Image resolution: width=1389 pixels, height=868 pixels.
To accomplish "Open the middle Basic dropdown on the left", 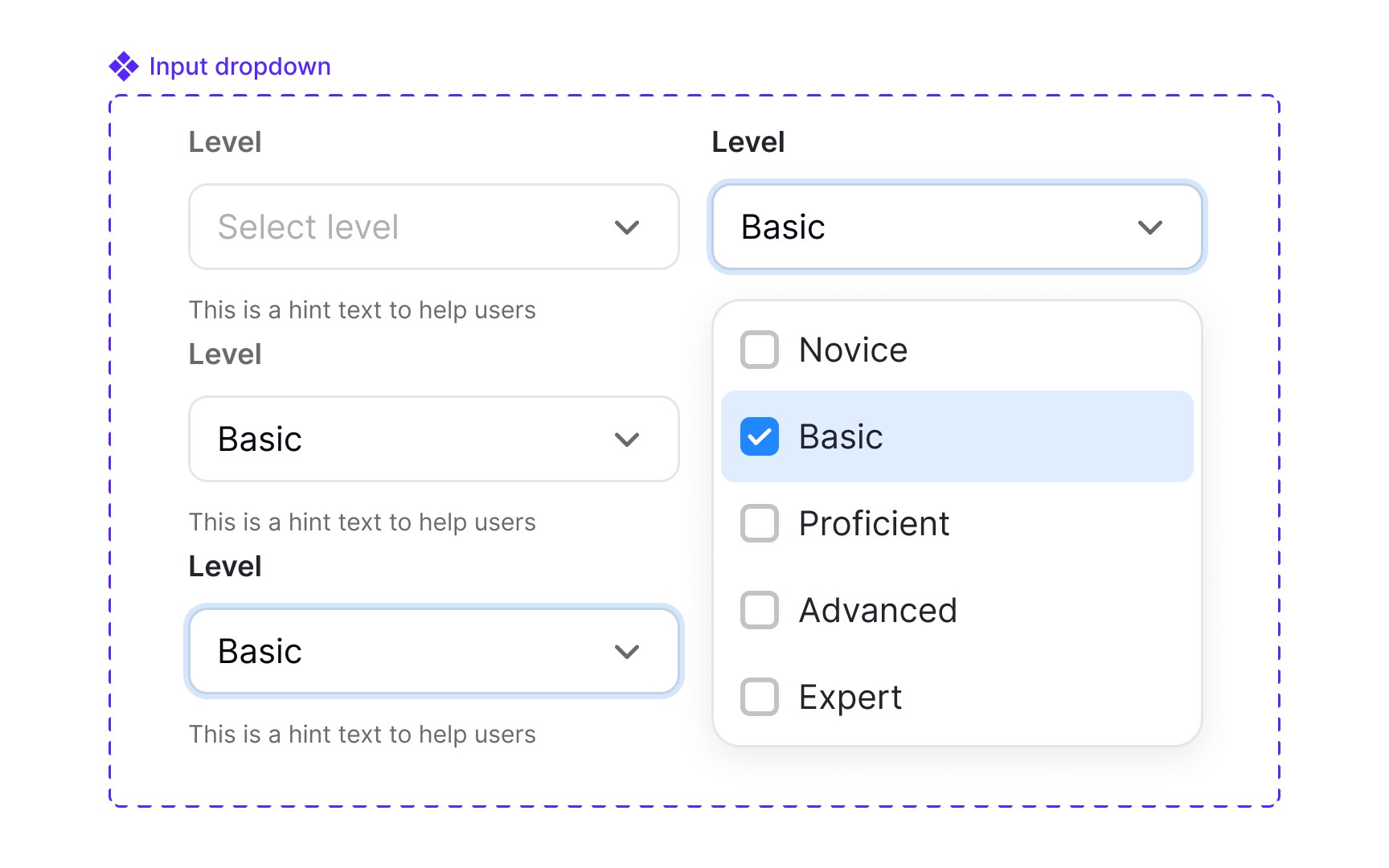I will point(434,439).
